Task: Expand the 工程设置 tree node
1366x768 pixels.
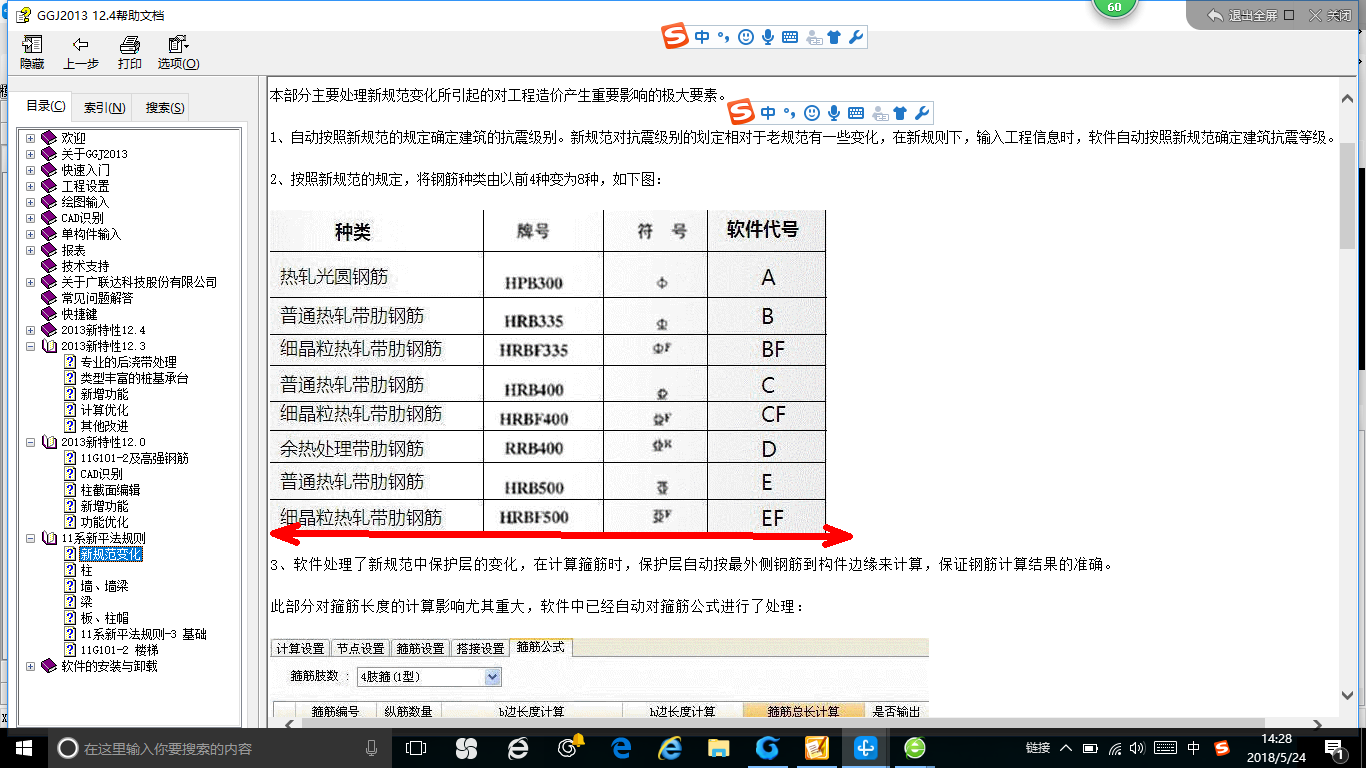Action: [x=31, y=186]
